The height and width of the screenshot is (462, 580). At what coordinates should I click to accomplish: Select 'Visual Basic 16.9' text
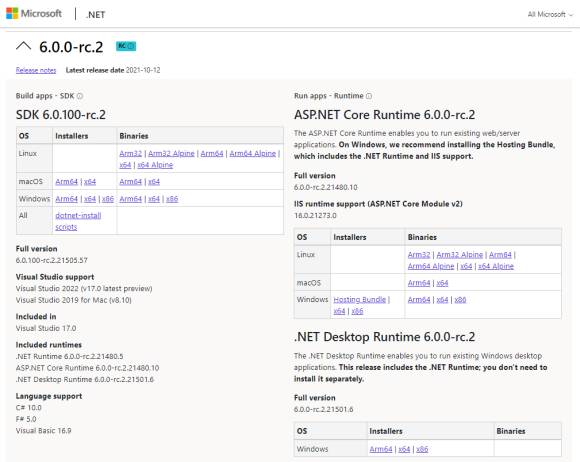[x=44, y=431]
